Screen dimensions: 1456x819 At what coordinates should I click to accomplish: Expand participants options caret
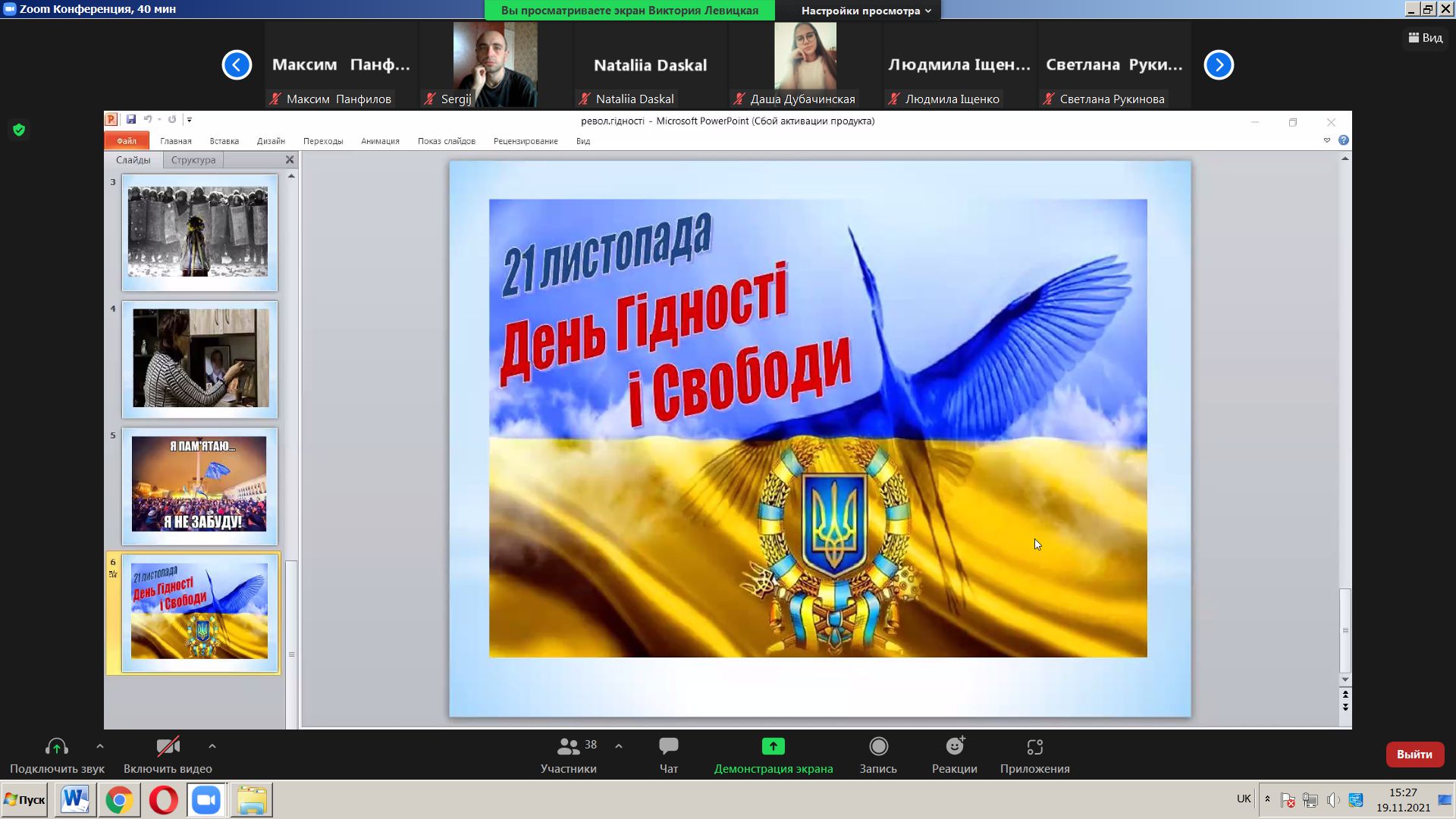(x=619, y=746)
